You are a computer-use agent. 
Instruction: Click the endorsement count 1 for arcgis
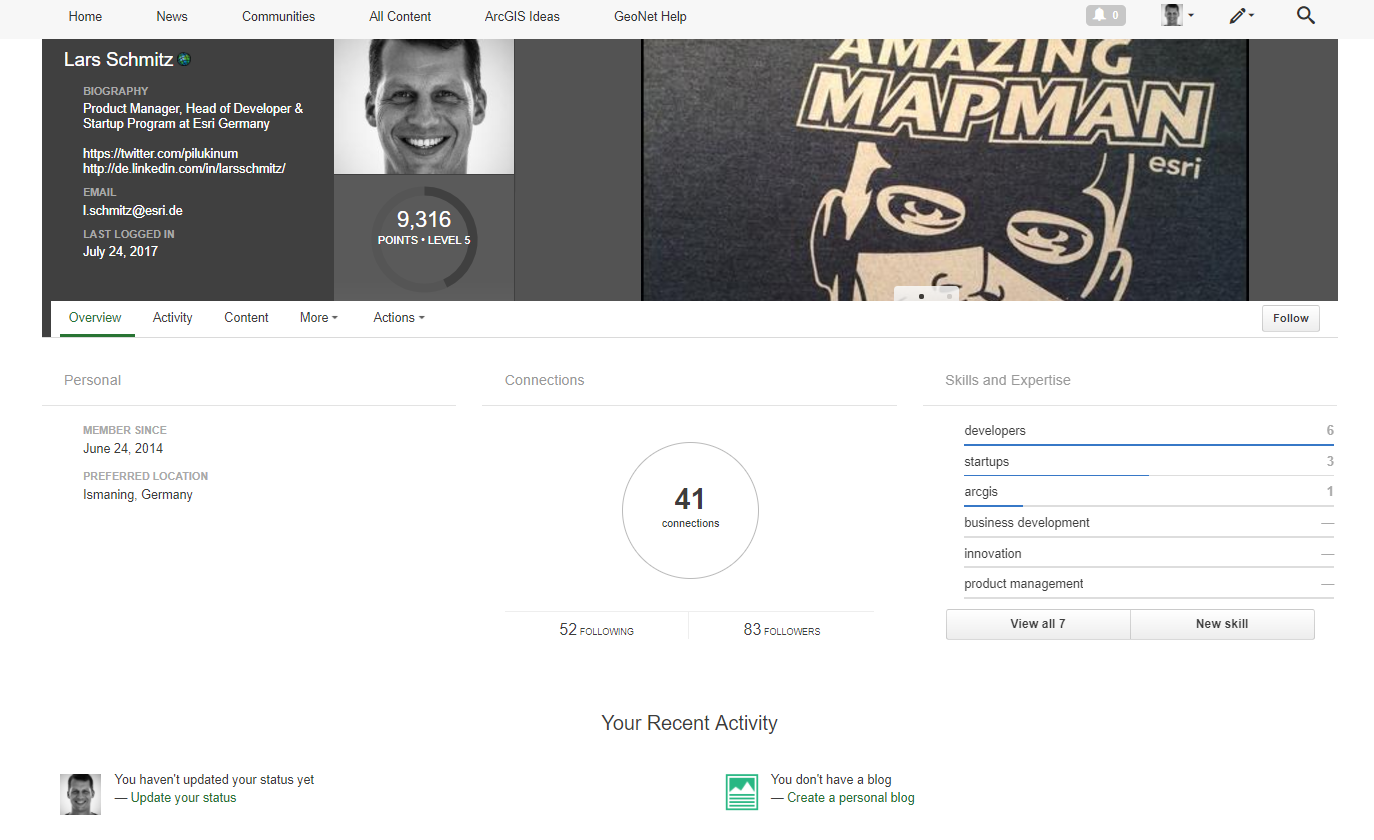click(1330, 492)
